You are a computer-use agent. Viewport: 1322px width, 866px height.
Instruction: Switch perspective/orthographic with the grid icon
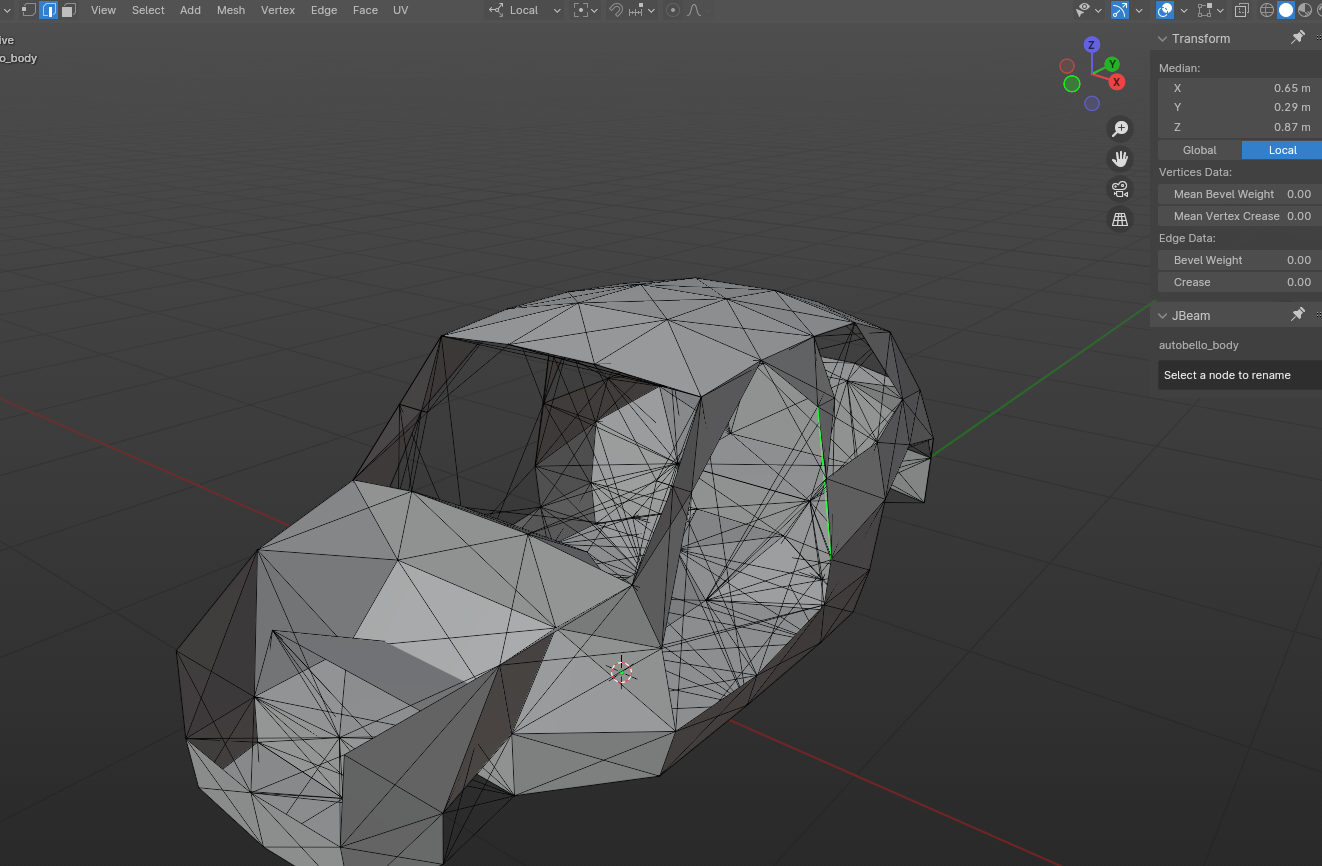(1120, 219)
